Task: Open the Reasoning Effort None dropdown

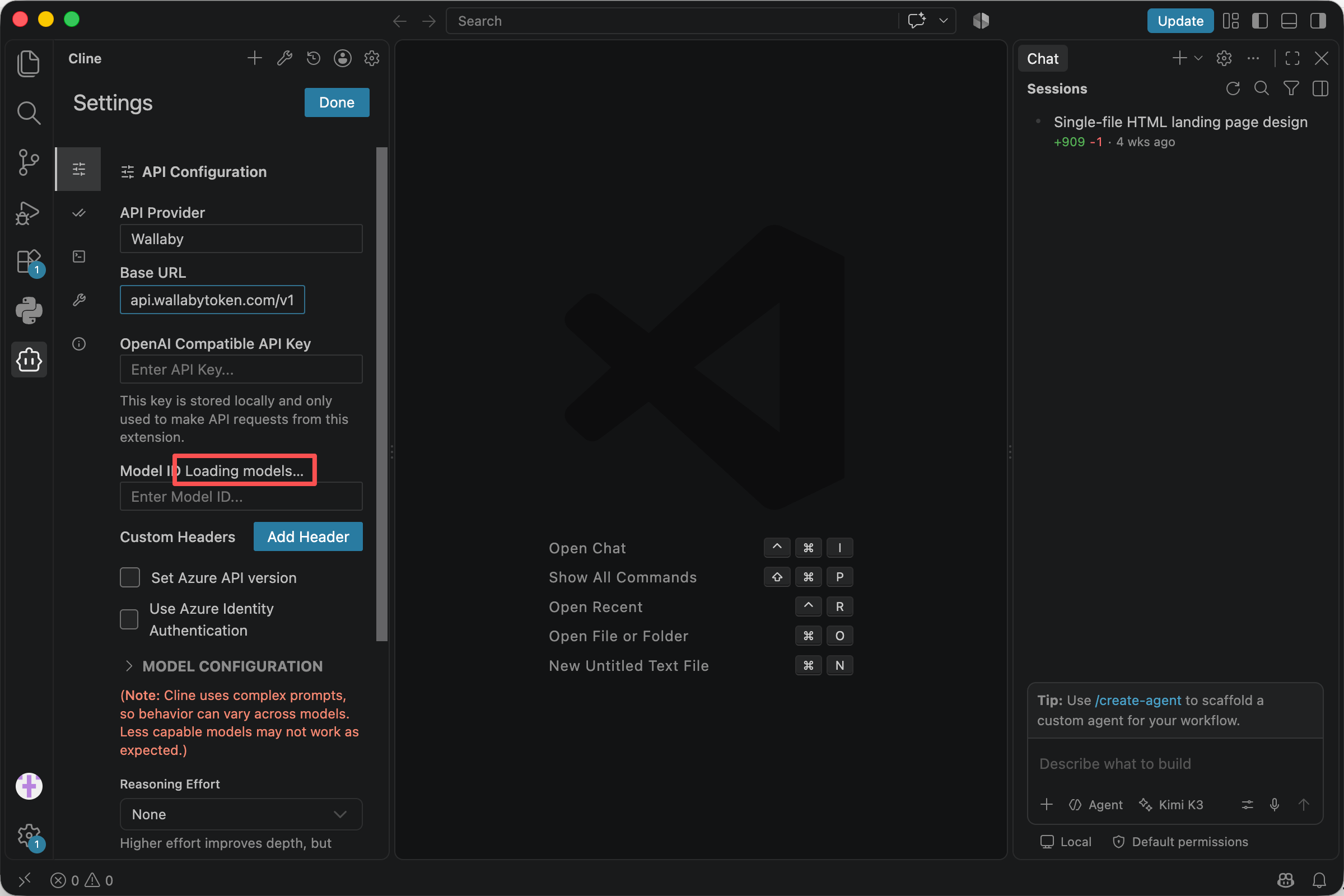Action: coord(241,814)
